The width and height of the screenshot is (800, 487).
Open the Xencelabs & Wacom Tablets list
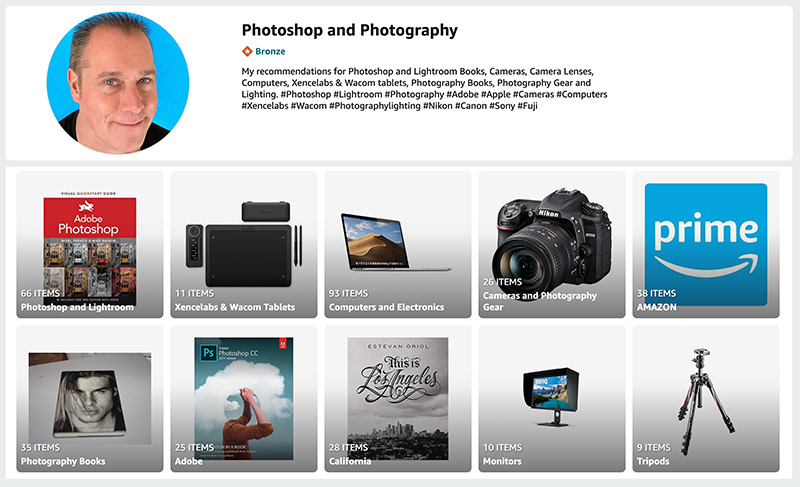(x=244, y=245)
